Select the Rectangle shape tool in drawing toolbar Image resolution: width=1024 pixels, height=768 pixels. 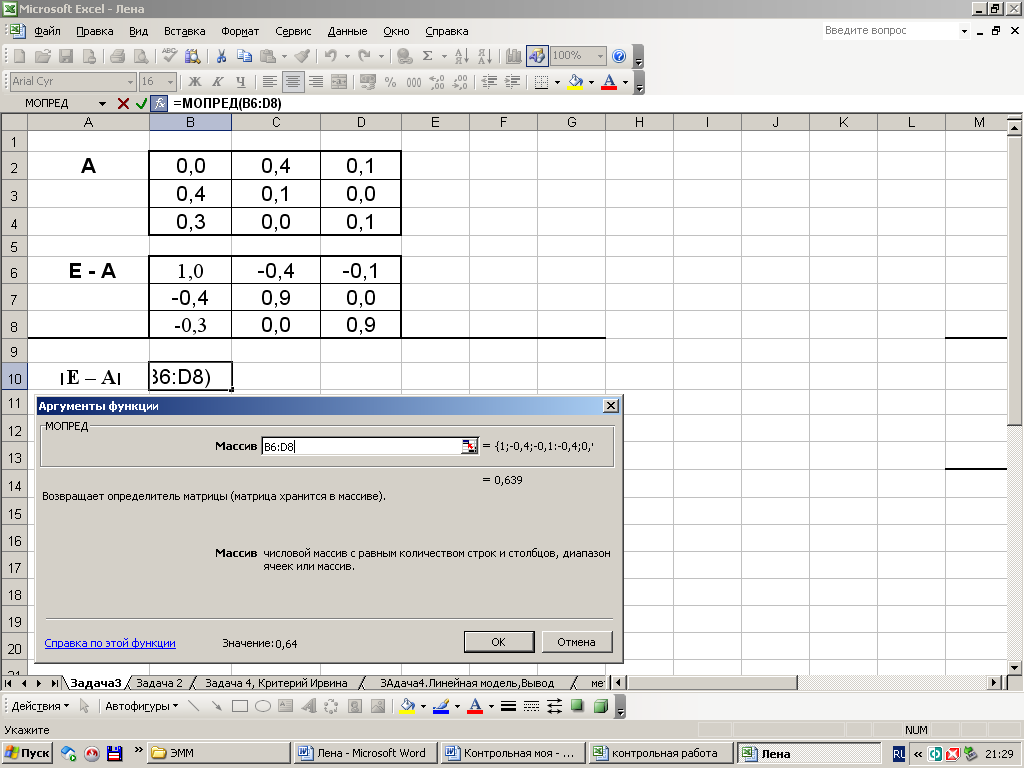240,706
